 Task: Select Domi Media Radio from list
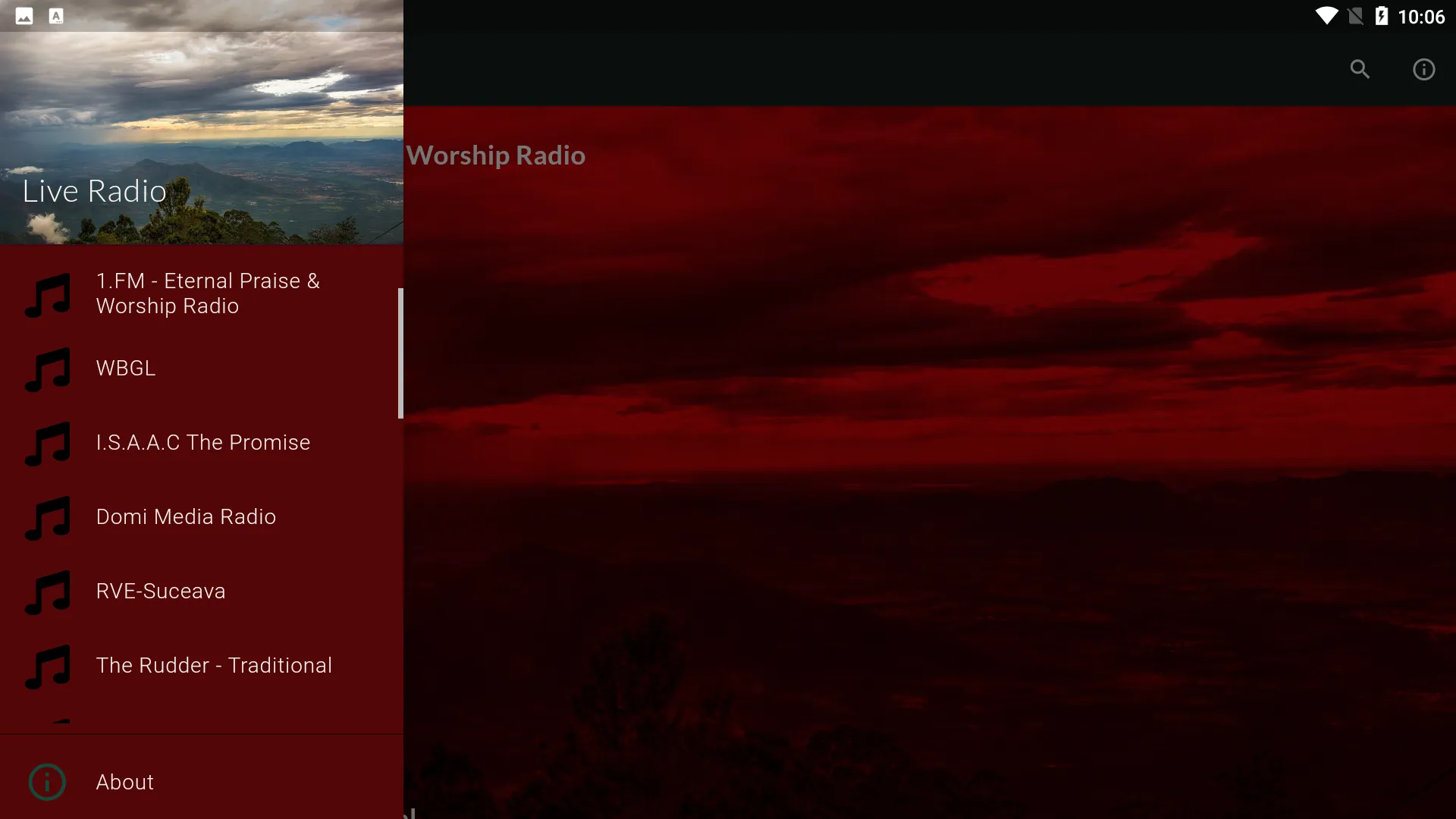point(185,516)
